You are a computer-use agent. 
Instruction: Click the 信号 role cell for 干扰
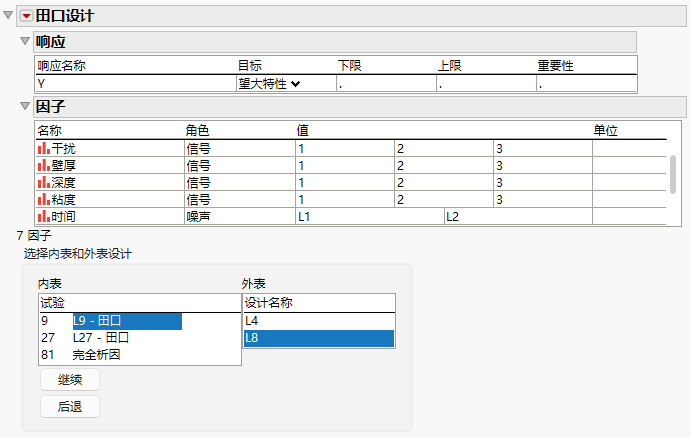240,148
